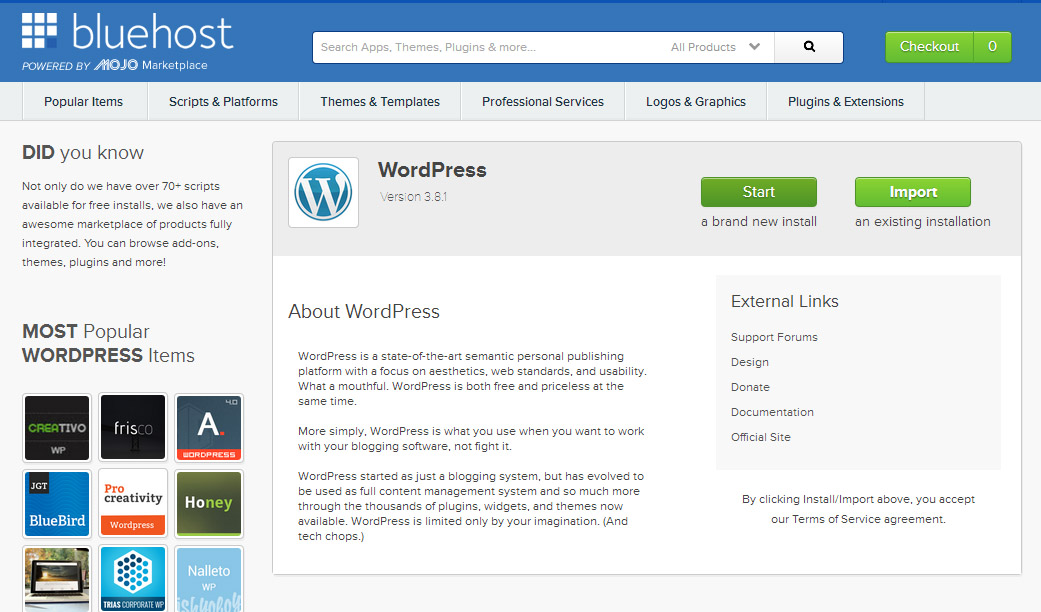
Task: Select the Frisco theme thumbnail
Action: click(133, 427)
